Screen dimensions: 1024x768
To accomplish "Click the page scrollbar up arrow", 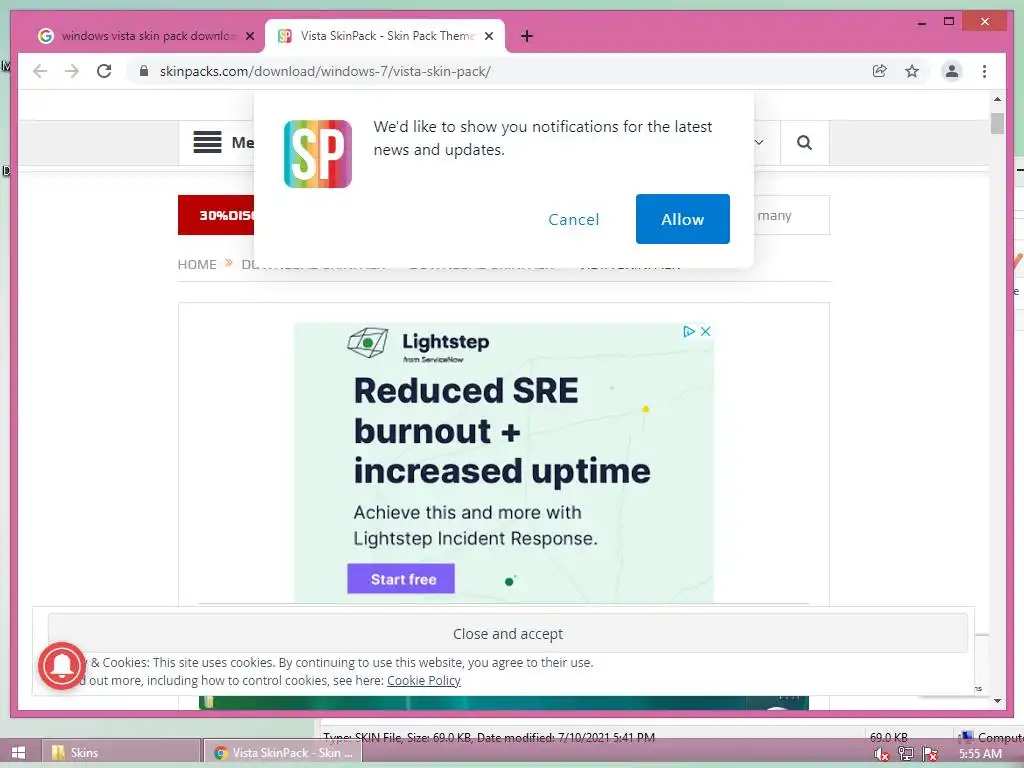I will point(997,99).
